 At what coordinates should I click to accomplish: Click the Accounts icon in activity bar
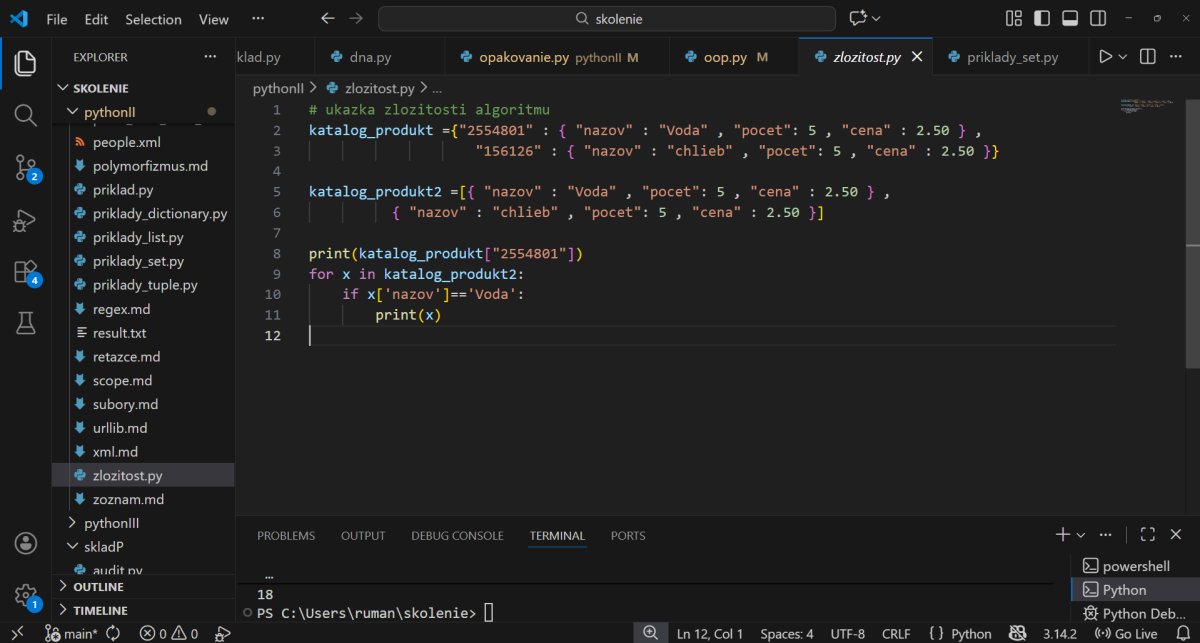[25, 543]
